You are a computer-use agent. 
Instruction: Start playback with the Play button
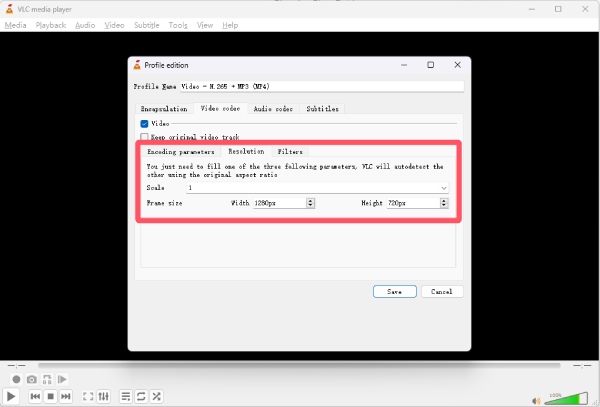(11, 396)
